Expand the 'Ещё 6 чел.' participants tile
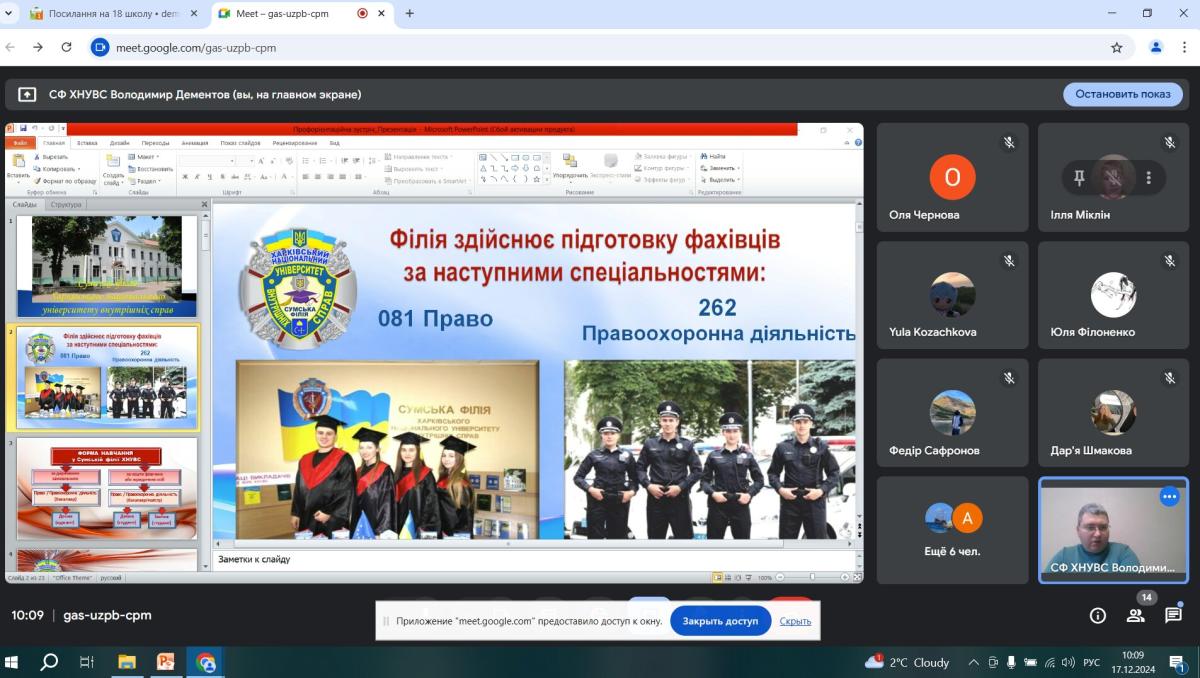 [952, 530]
